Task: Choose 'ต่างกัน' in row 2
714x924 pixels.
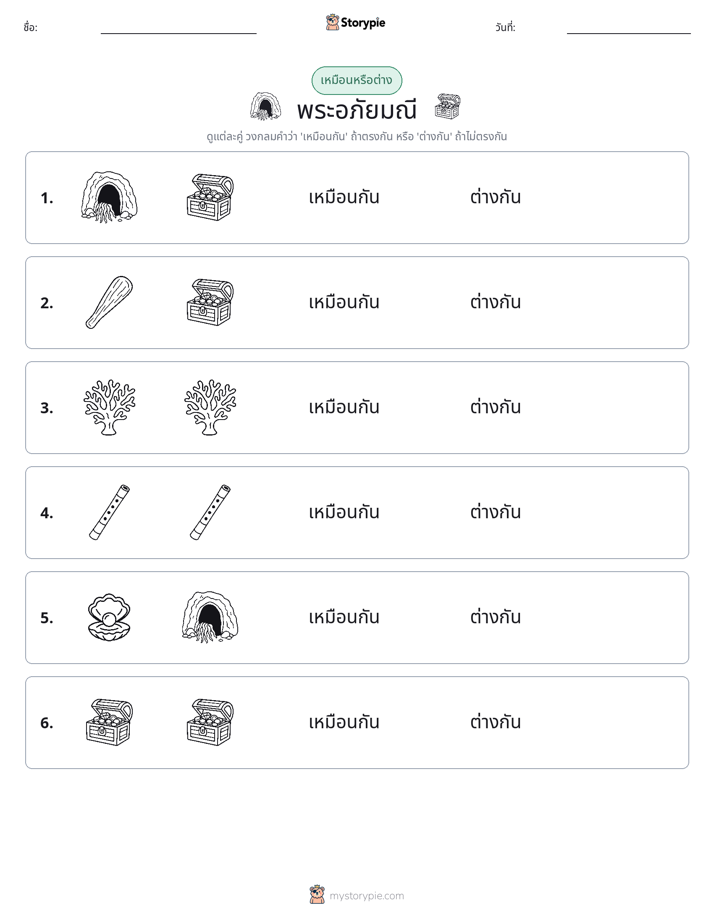Action: (495, 302)
